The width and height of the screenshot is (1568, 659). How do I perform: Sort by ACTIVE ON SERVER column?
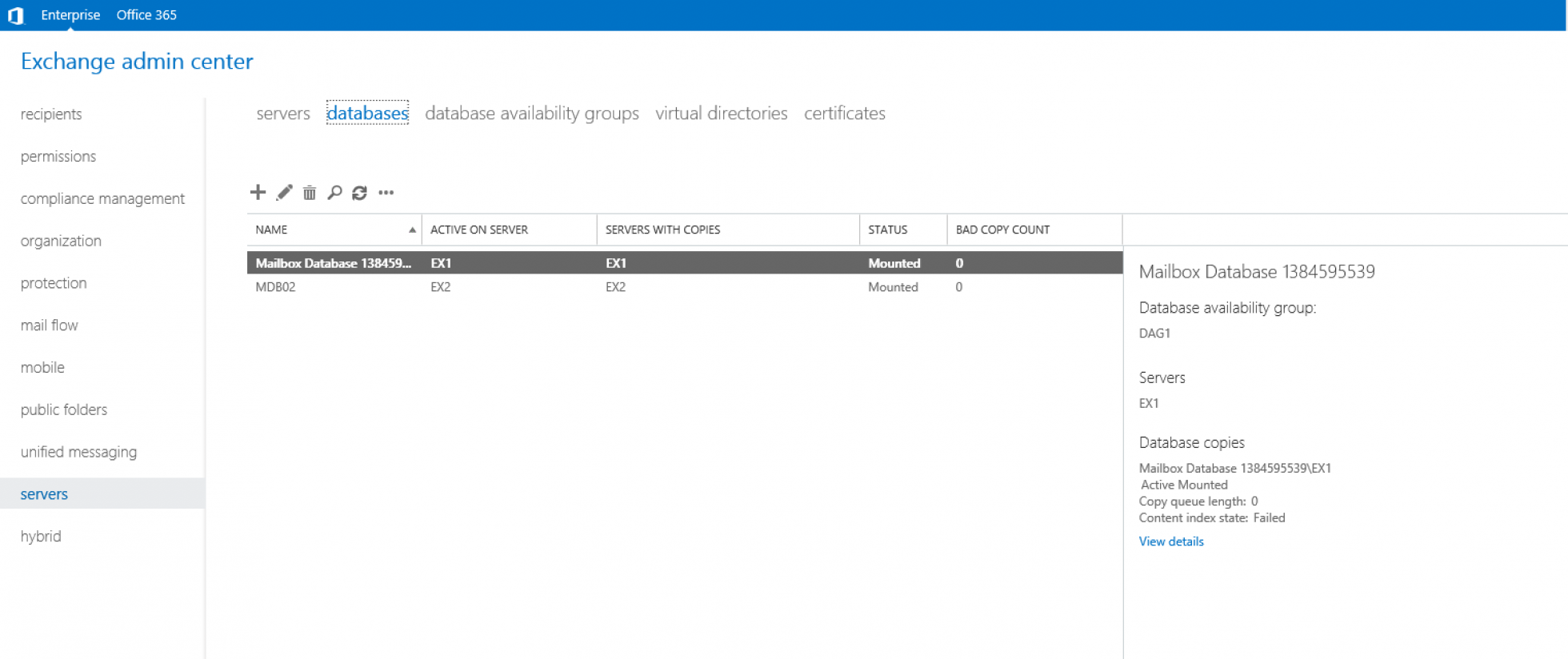coord(510,230)
